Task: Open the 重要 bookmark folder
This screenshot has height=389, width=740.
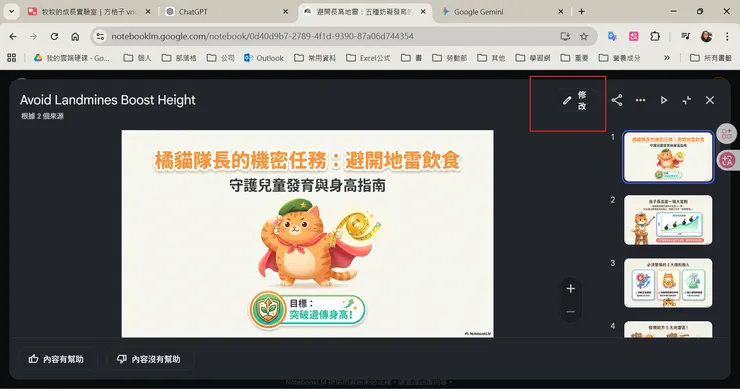Action: pyautogui.click(x=574, y=58)
